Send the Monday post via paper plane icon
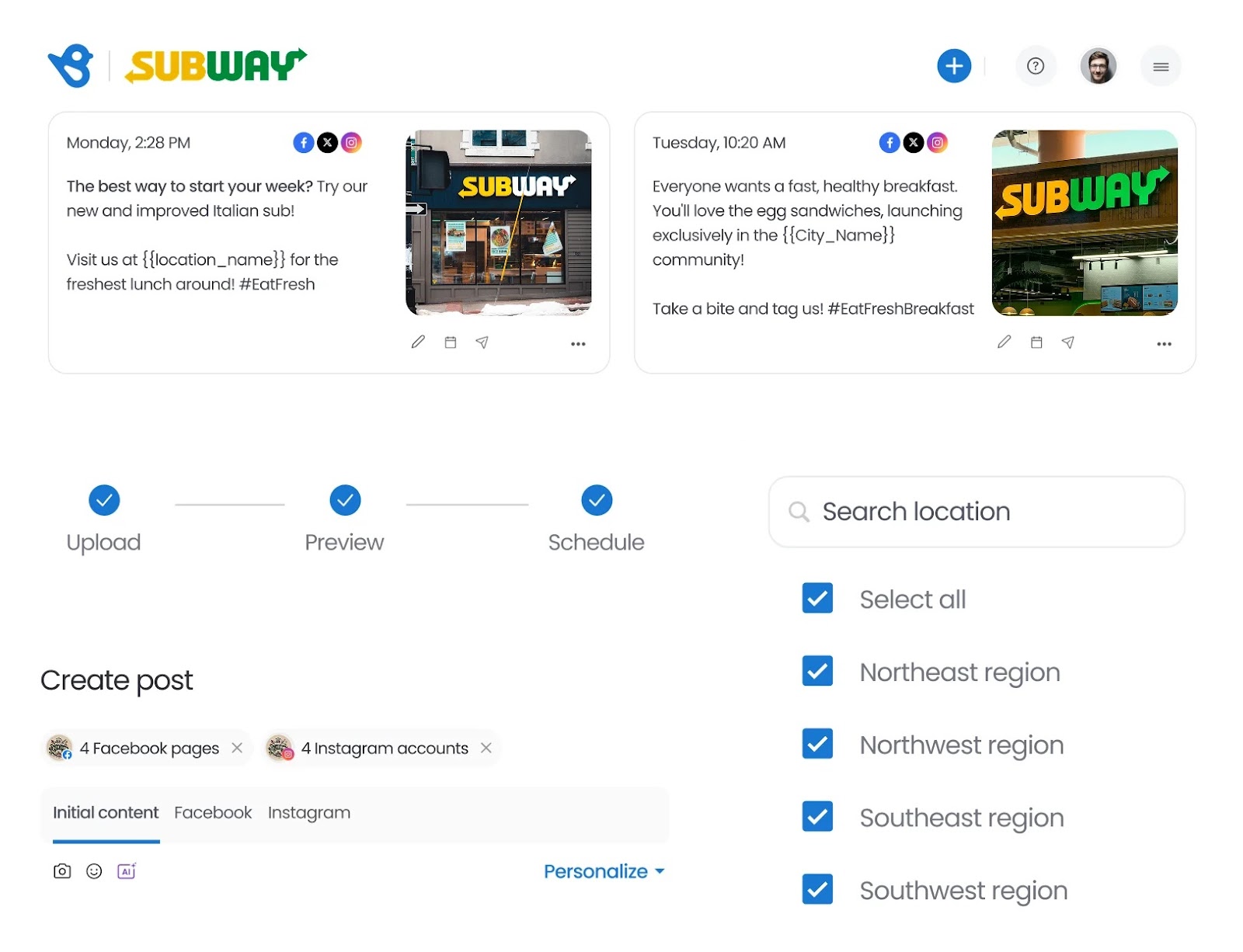The width and height of the screenshot is (1243, 952). [482, 342]
